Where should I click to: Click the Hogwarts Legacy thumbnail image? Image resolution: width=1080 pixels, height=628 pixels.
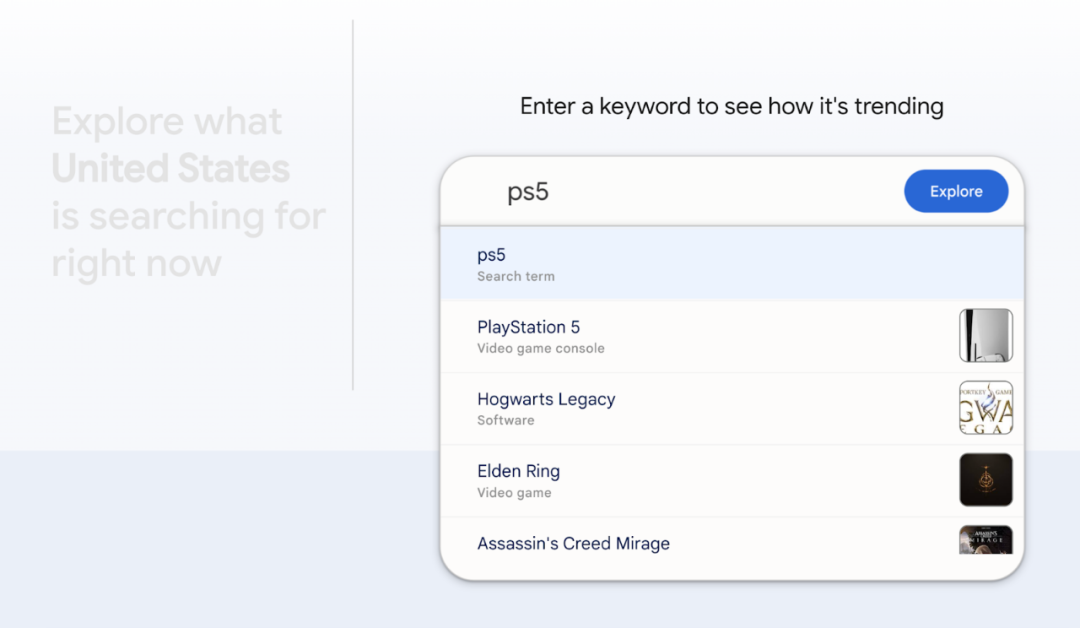pos(985,407)
